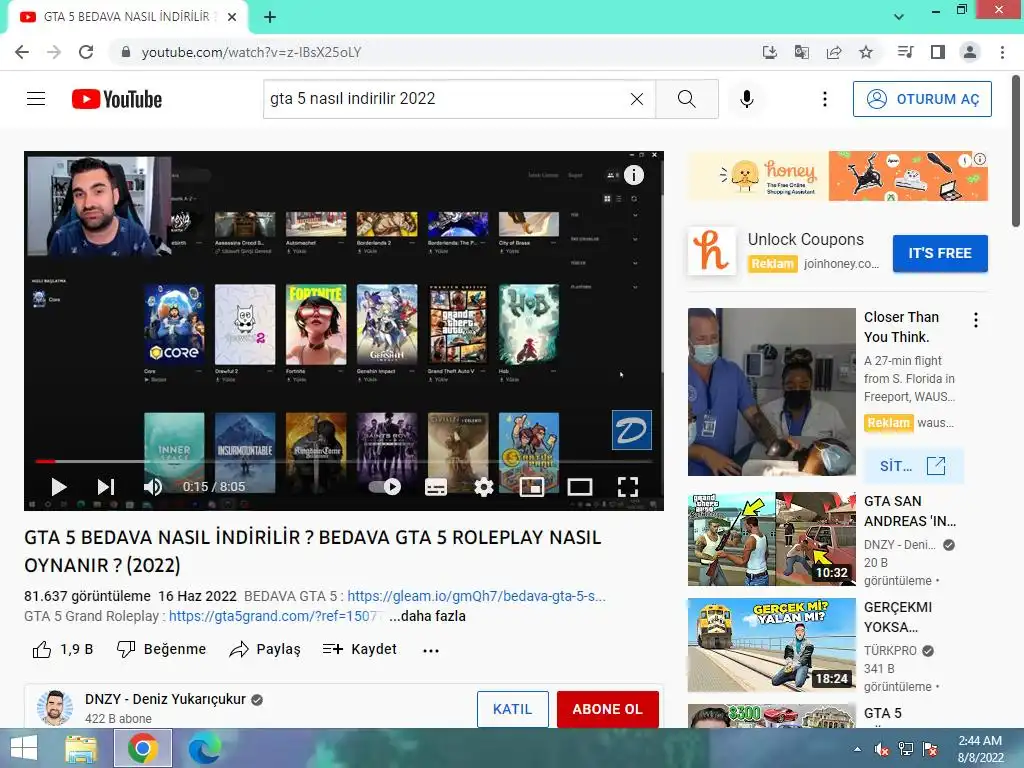Install app icon in address bar

coord(769,52)
